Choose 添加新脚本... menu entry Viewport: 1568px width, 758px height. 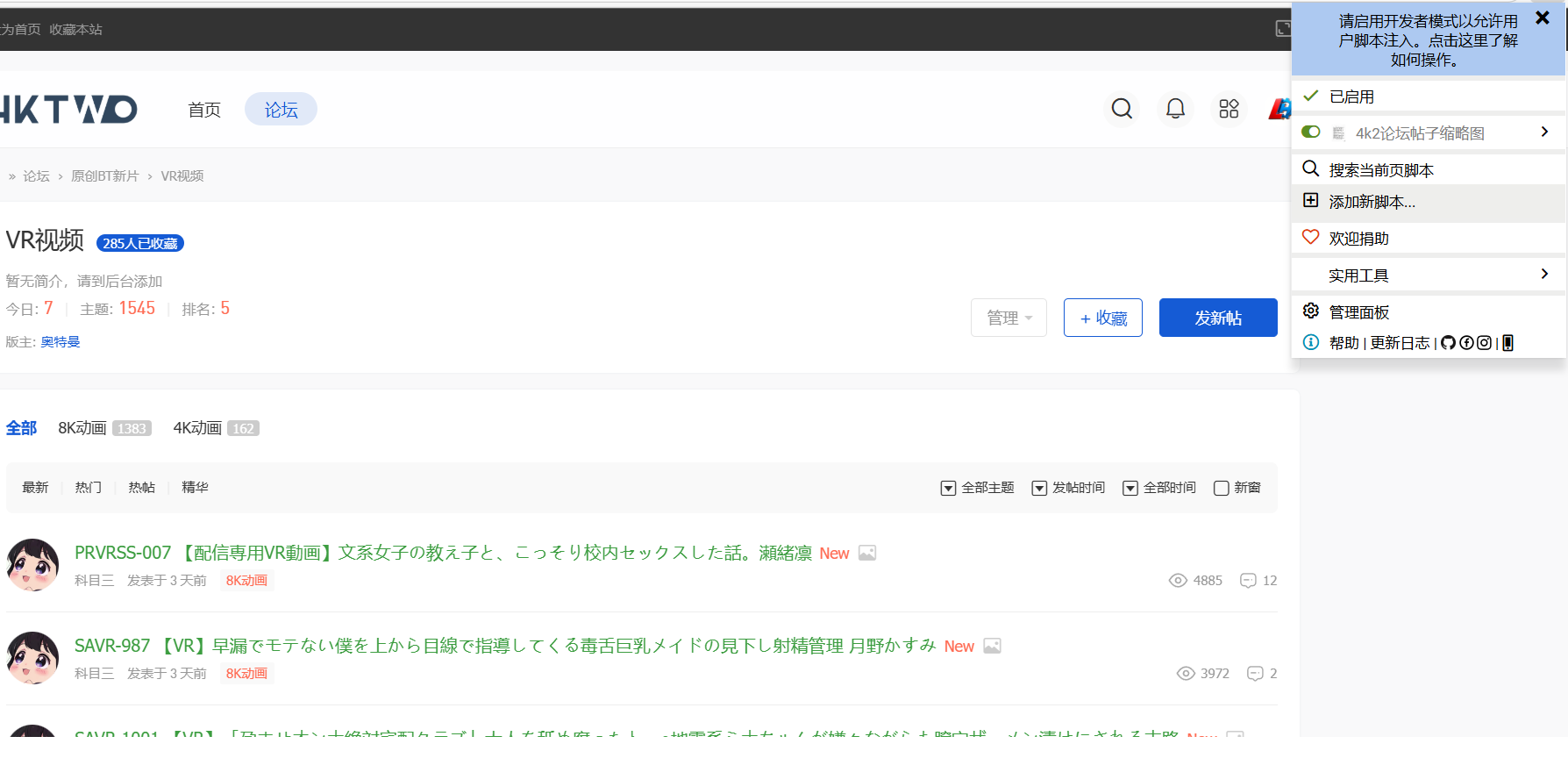(1429, 202)
